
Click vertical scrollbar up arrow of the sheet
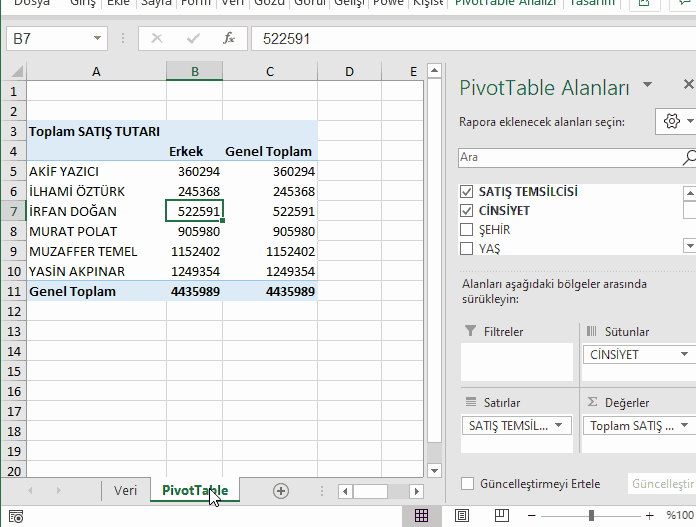434,71
